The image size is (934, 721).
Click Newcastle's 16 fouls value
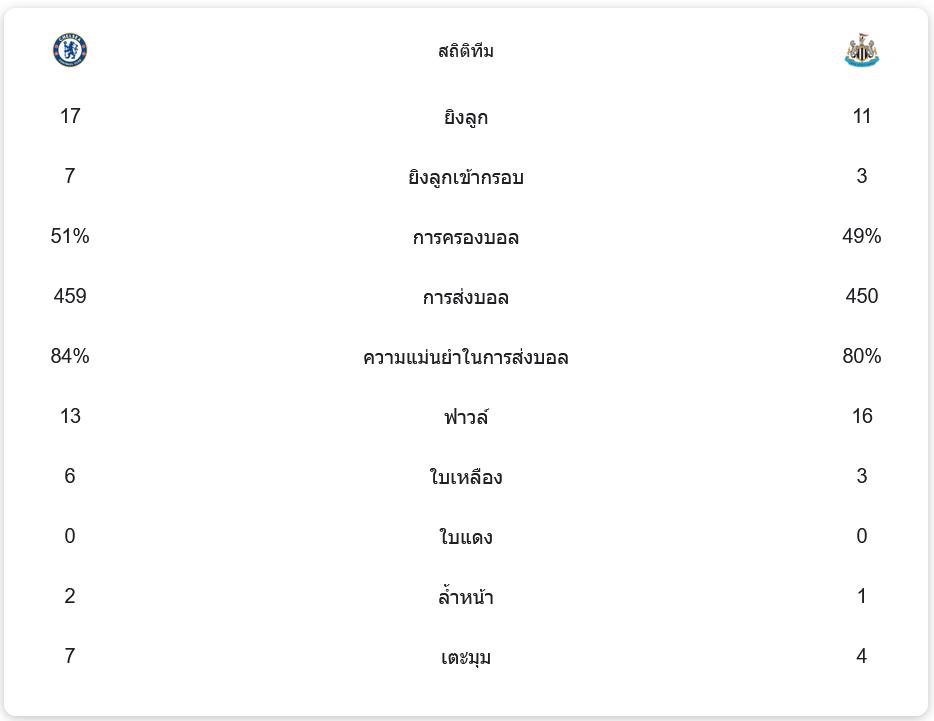pos(862,416)
